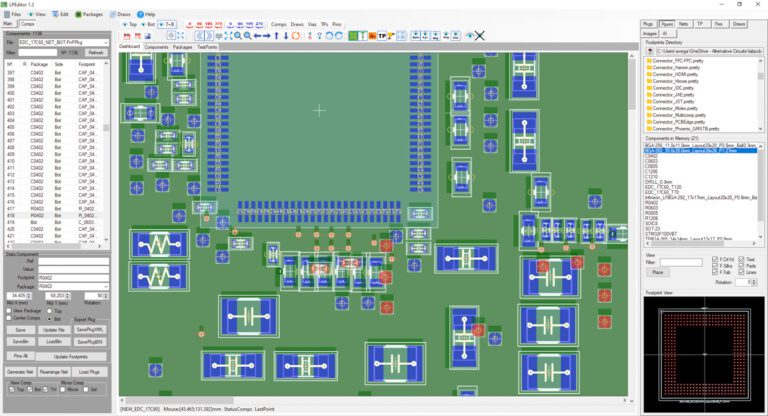
Task: Toggle the eye visibility icon in toolbar
Action: coord(470,36)
